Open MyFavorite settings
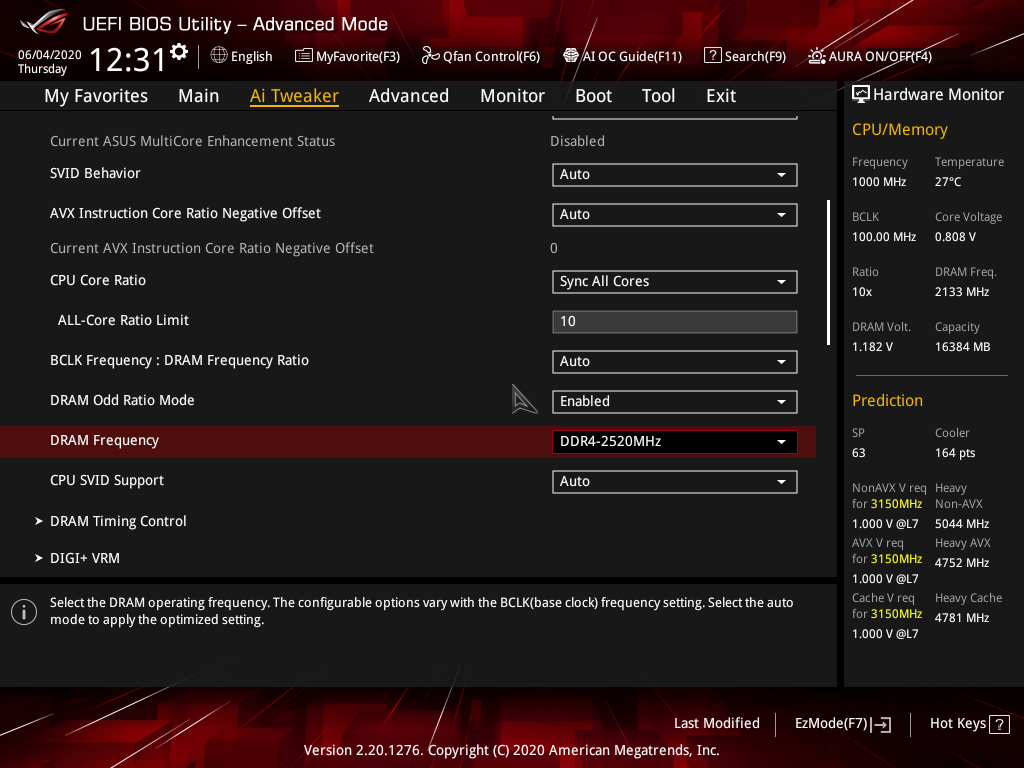Viewport: 1024px width, 768px height. (x=347, y=56)
